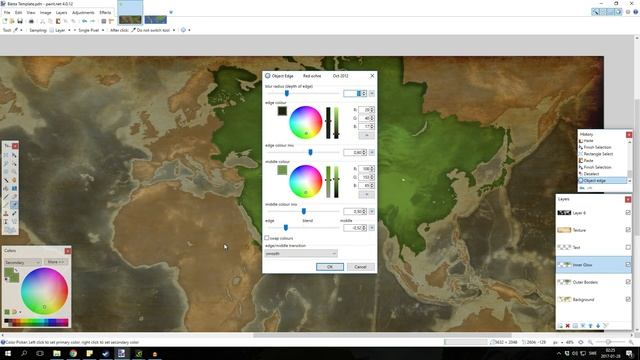640x360 pixels.
Task: Toggle visibility of Texture layer
Action: click(x=628, y=230)
